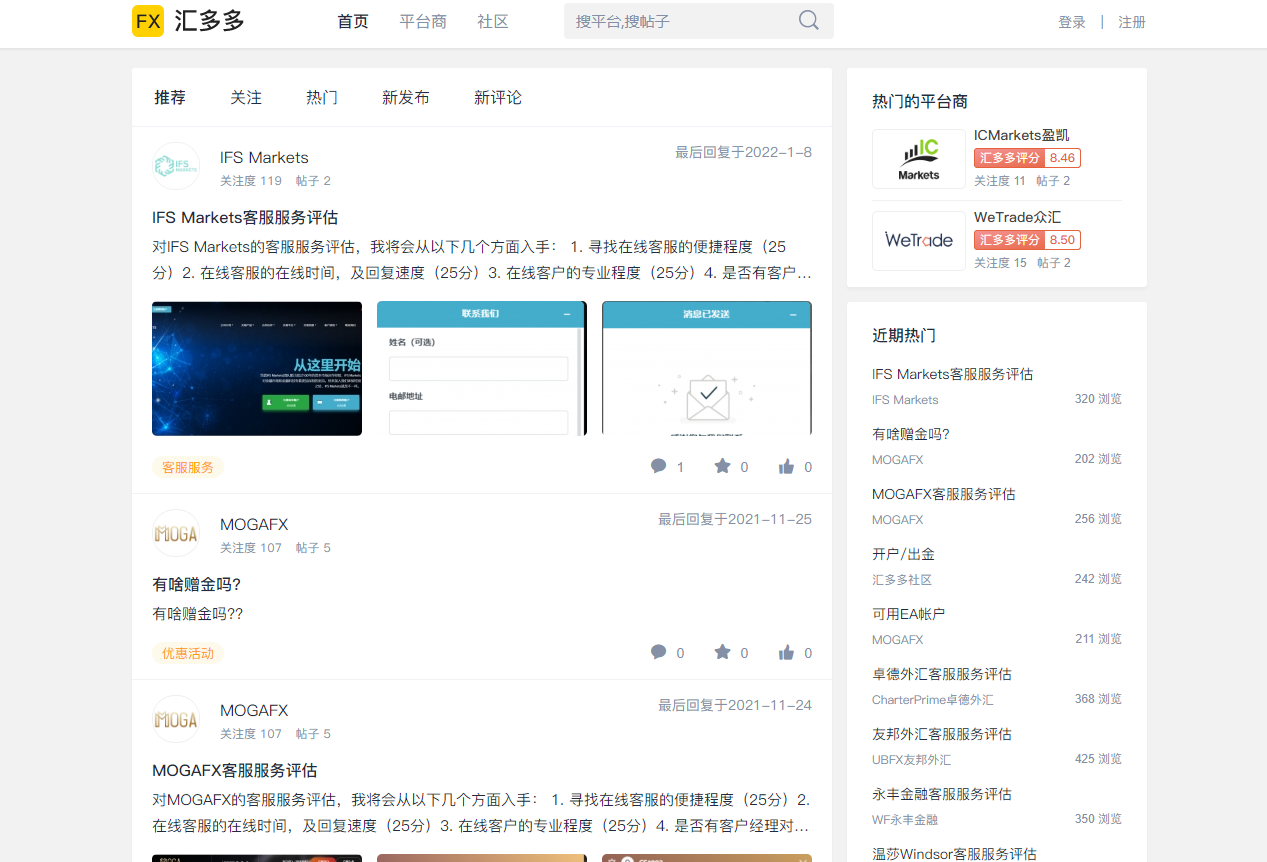Favorite the IFS Markets post with star
The image size is (1267, 862).
[722, 466]
